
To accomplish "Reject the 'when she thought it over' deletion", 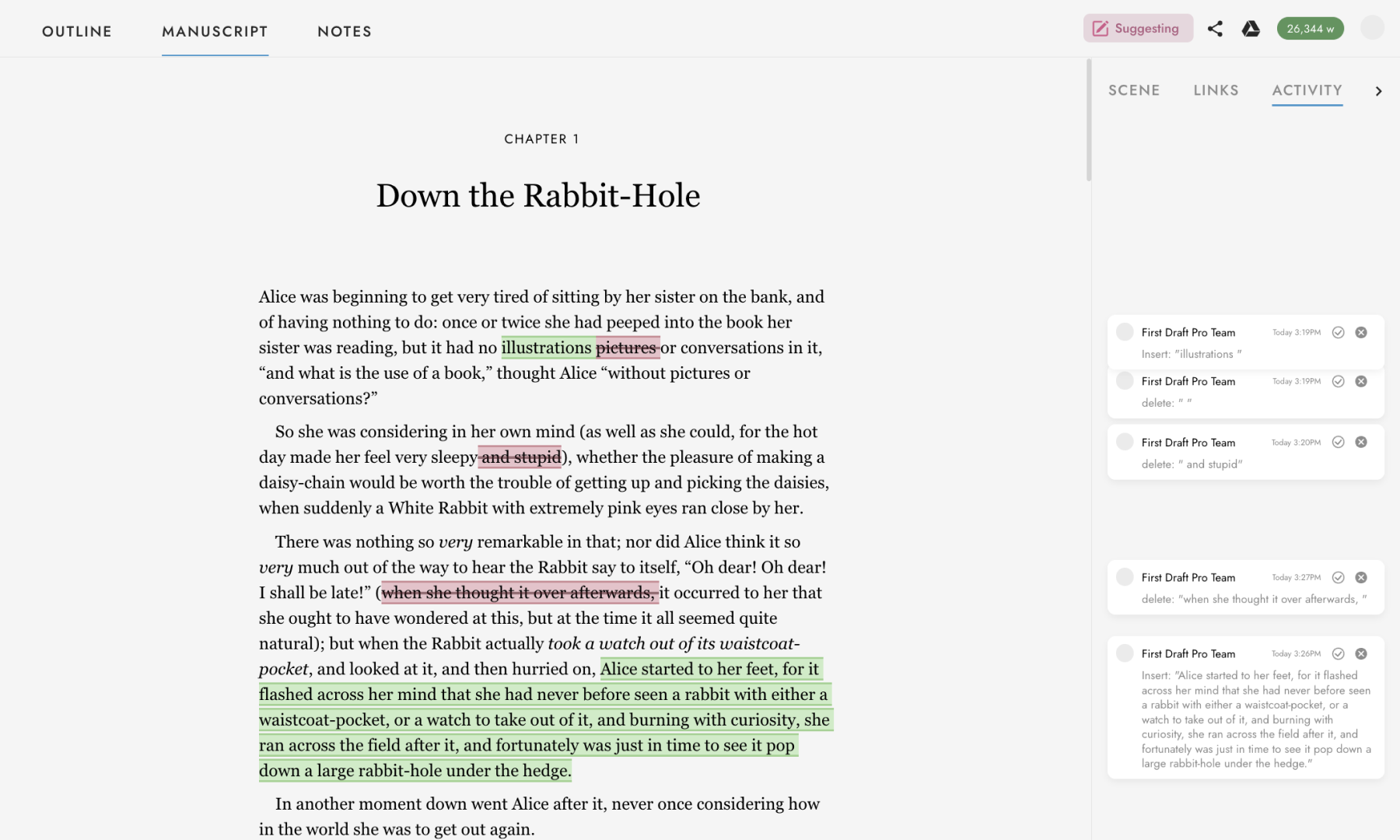I will point(1361,577).
